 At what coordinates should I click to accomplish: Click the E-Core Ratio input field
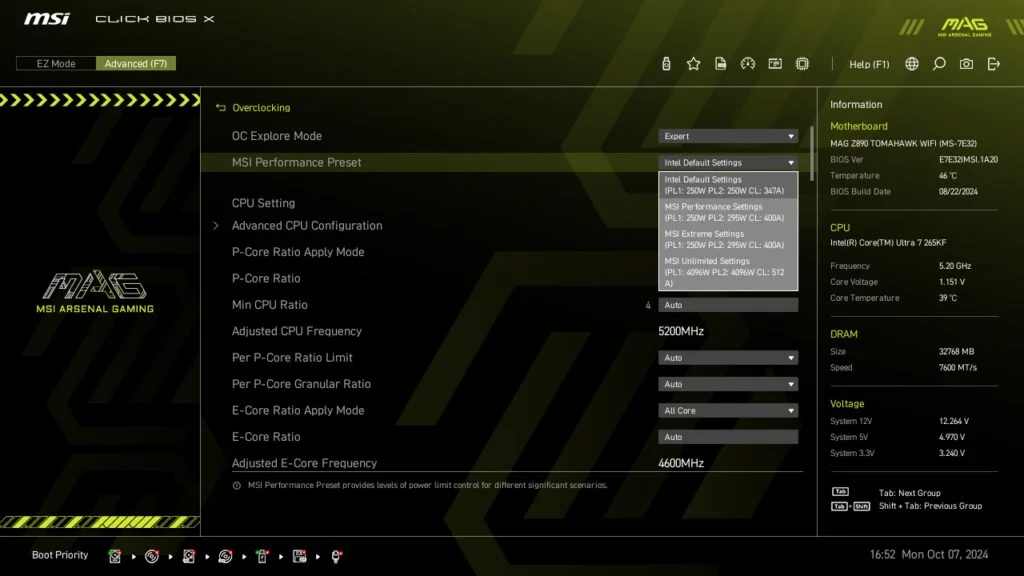(728, 437)
